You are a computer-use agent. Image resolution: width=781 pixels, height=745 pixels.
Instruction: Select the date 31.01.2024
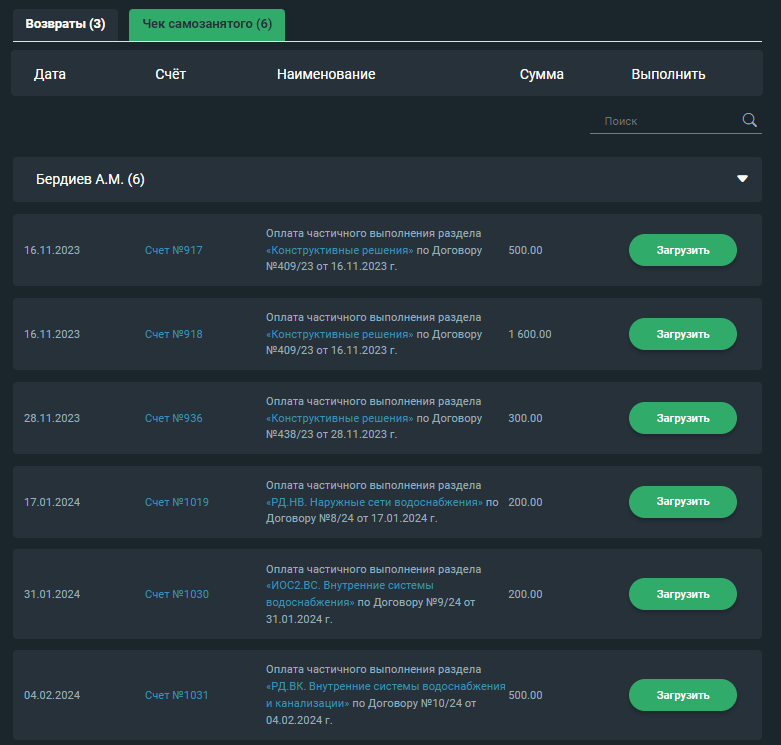pos(52,594)
